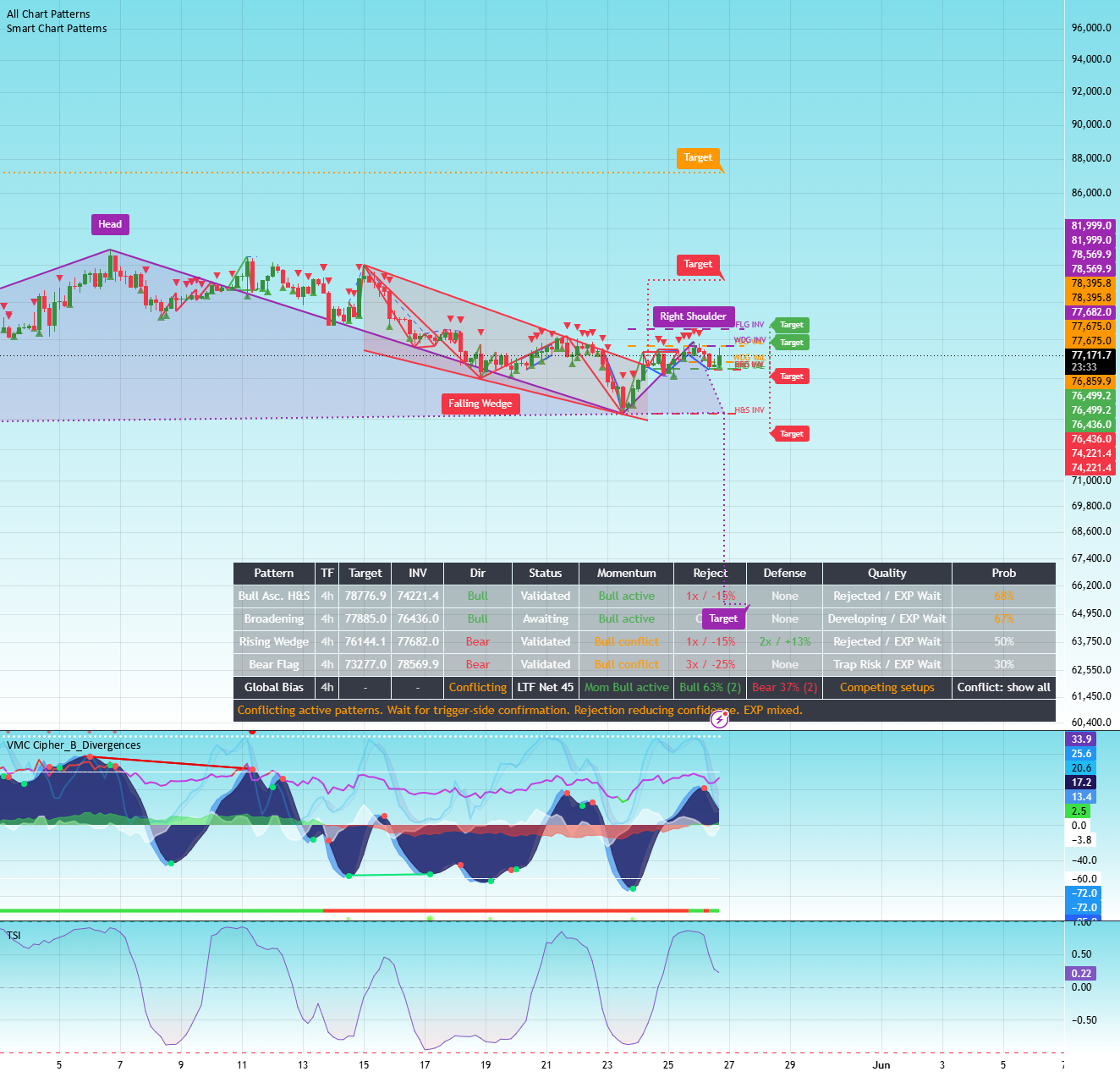
Task: Click the Bull Asc. H&S table cell
Action: point(274,596)
